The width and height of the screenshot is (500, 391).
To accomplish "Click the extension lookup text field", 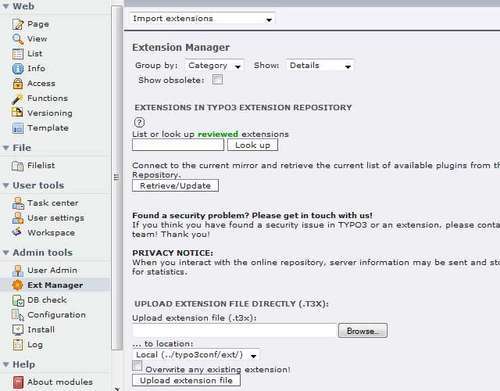I will pyautogui.click(x=178, y=145).
